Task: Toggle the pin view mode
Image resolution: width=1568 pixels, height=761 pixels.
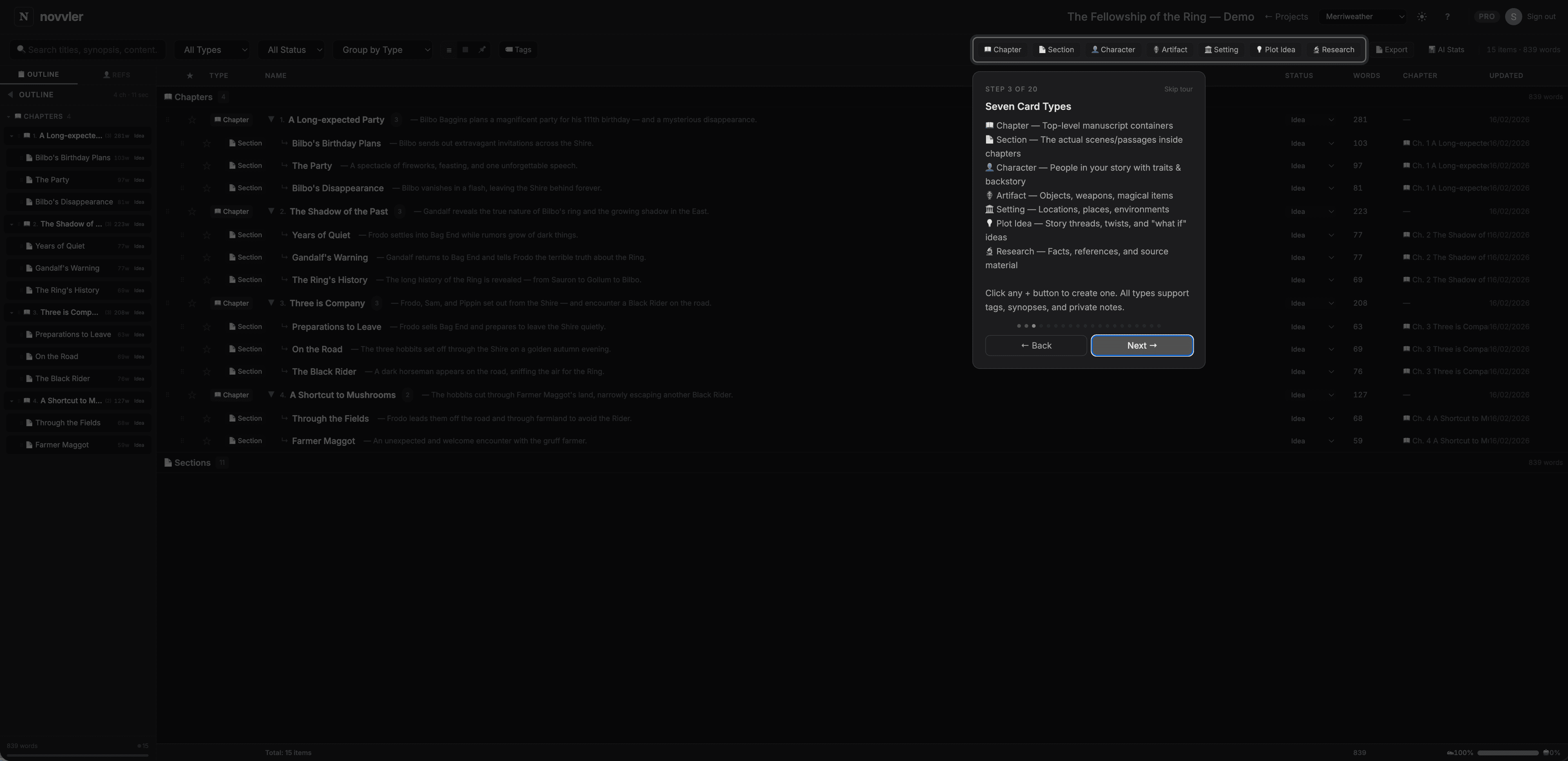Action: [481, 50]
